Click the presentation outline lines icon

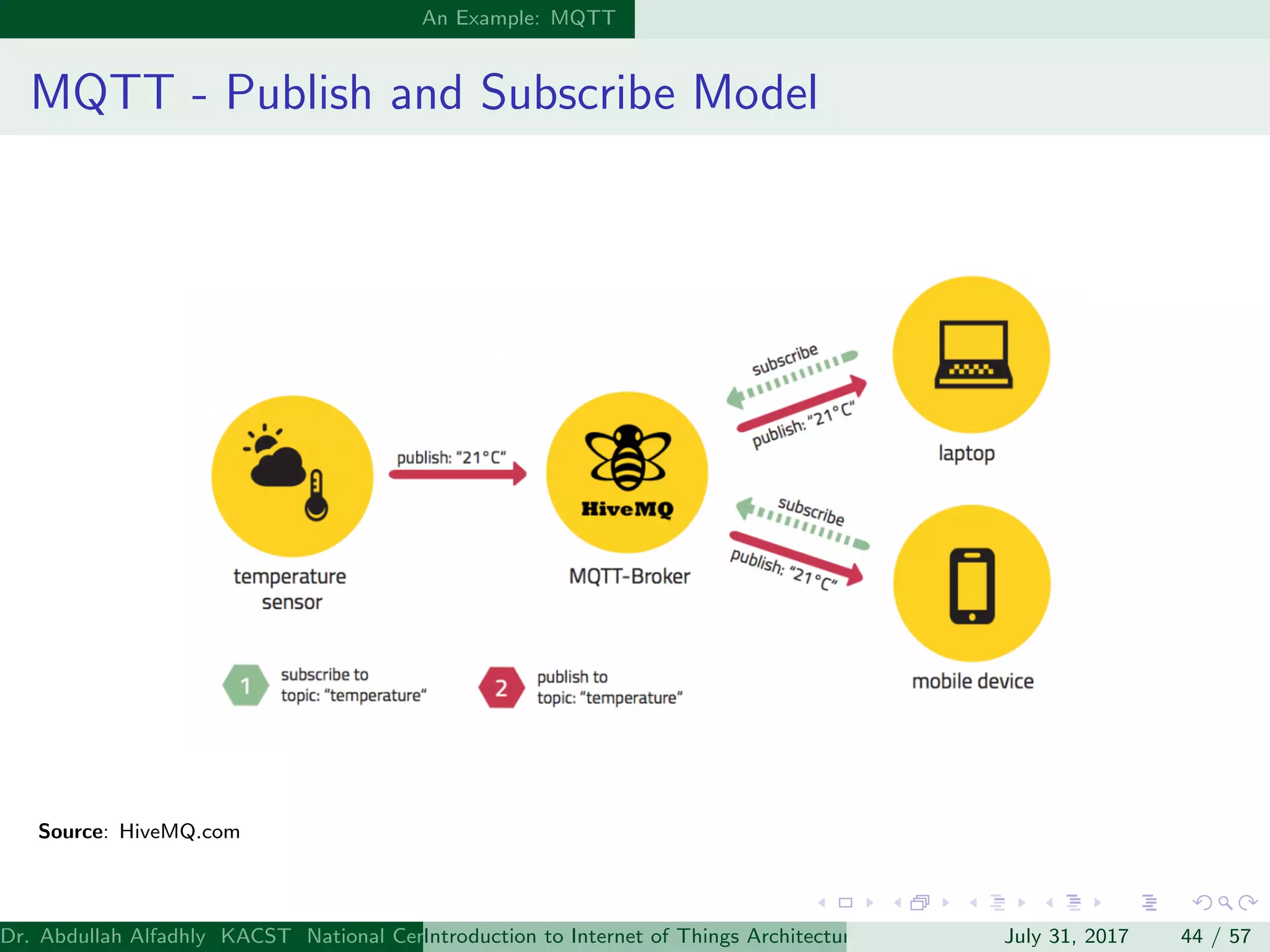click(x=1149, y=903)
